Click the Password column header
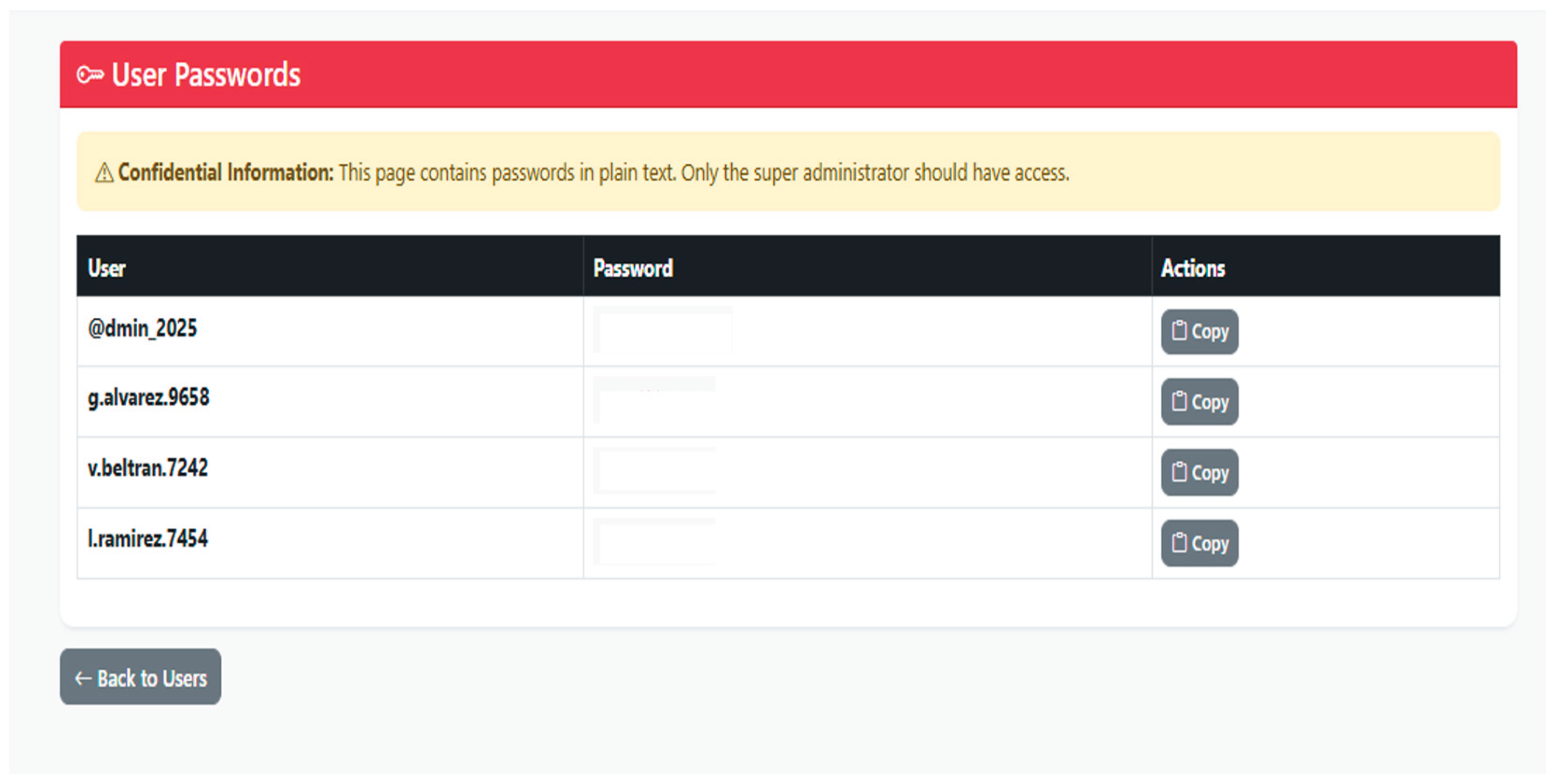This screenshot has width=1555, height=784. coord(633,268)
